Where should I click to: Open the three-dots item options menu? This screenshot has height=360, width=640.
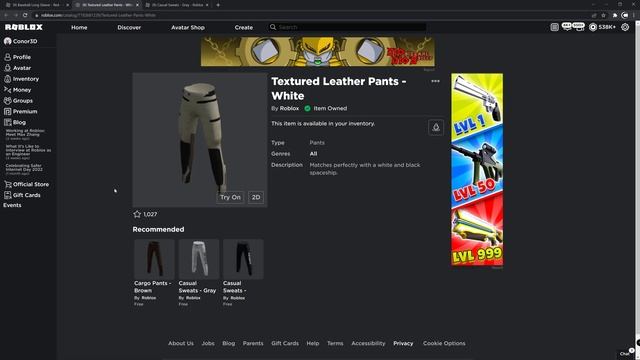436,81
